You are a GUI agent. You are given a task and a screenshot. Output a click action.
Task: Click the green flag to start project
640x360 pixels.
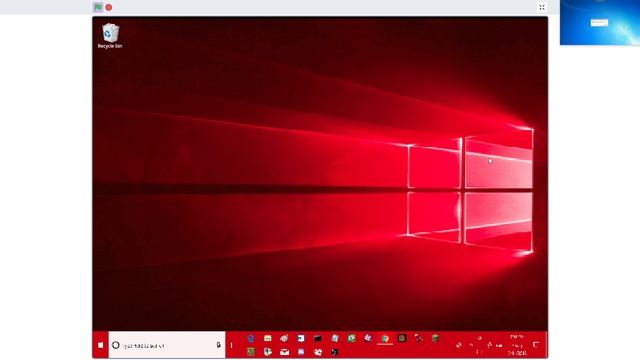[98, 7]
